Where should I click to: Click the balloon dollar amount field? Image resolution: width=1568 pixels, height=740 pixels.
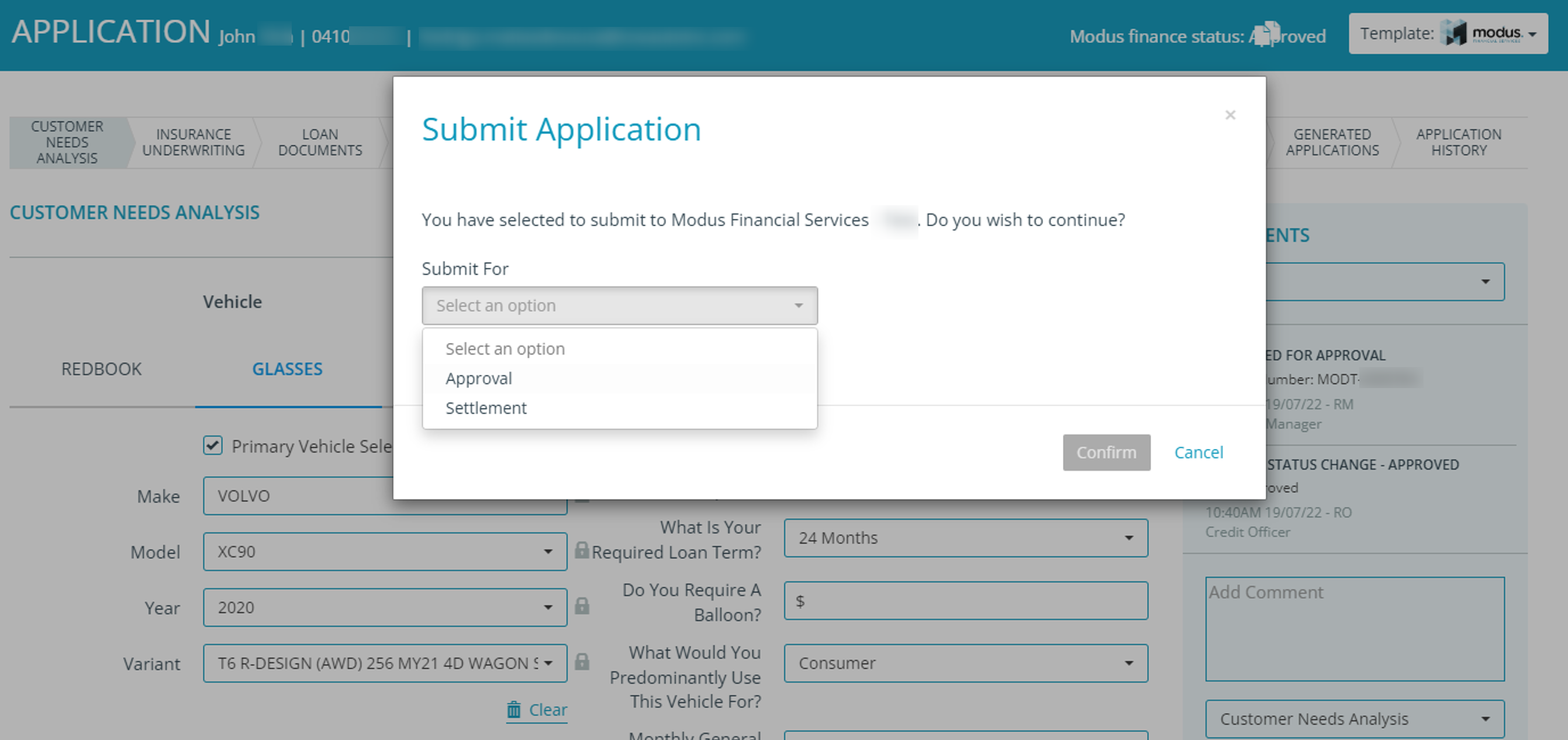(x=966, y=601)
